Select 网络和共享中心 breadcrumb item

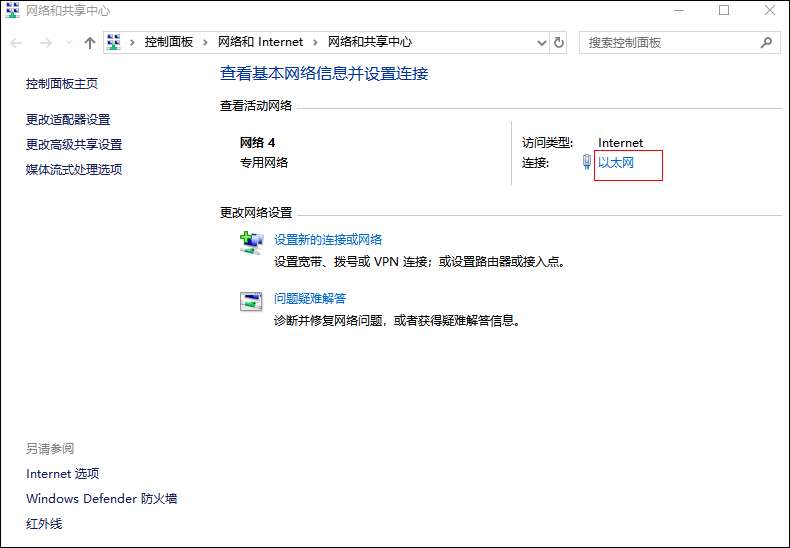(x=370, y=42)
